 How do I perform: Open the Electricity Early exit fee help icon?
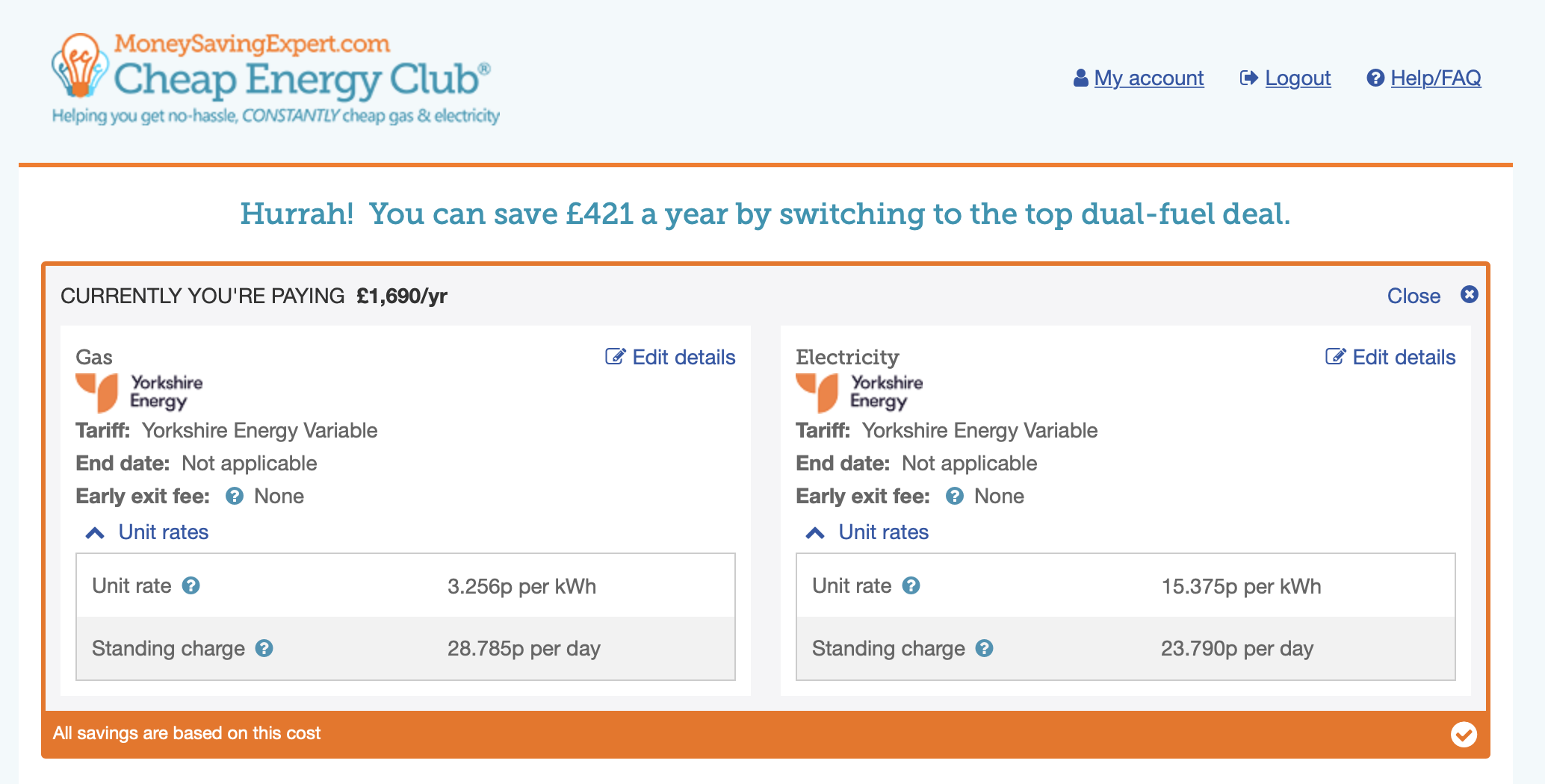click(x=955, y=496)
